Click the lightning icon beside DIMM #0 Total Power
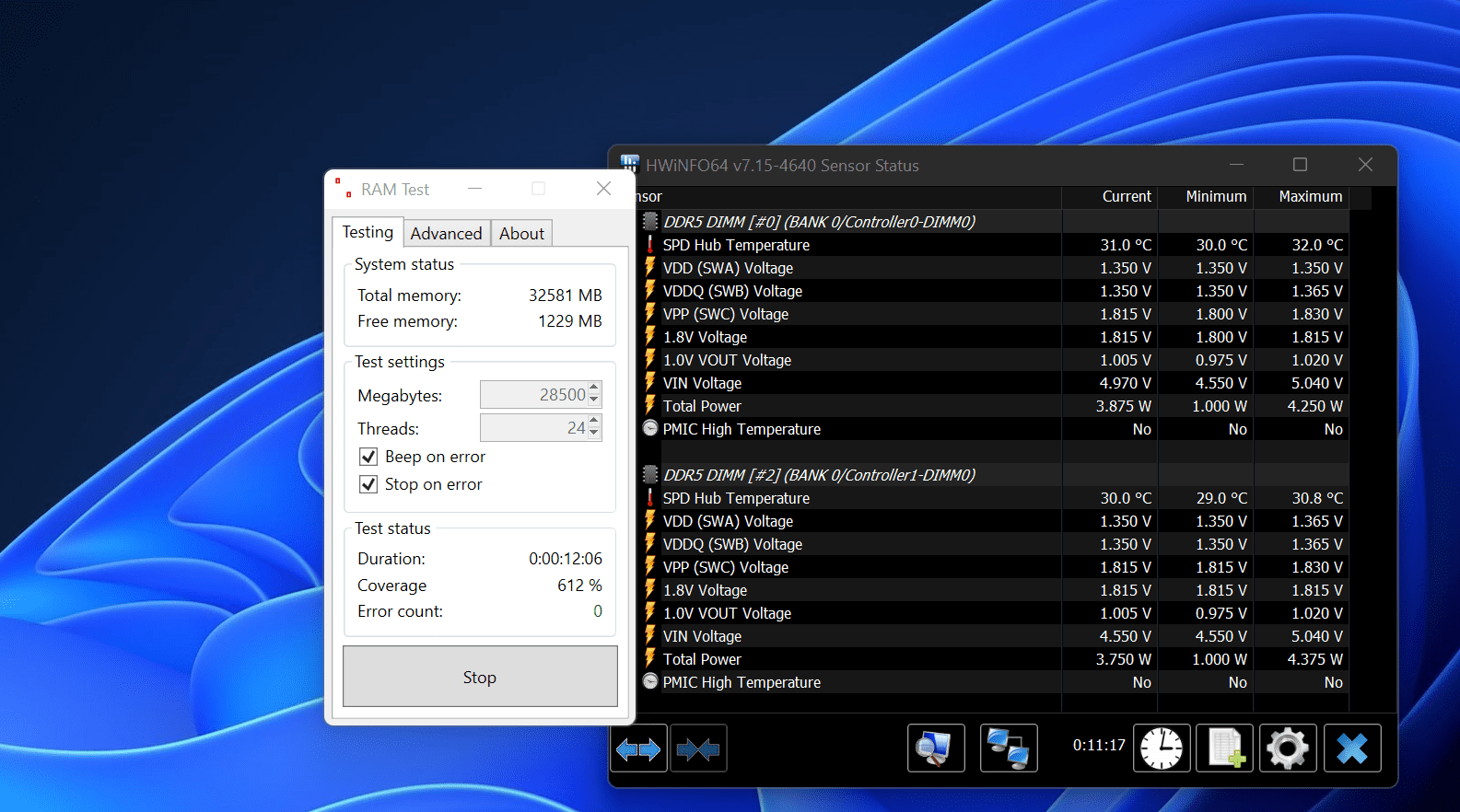Screen dimensions: 1460x812 tap(650, 405)
